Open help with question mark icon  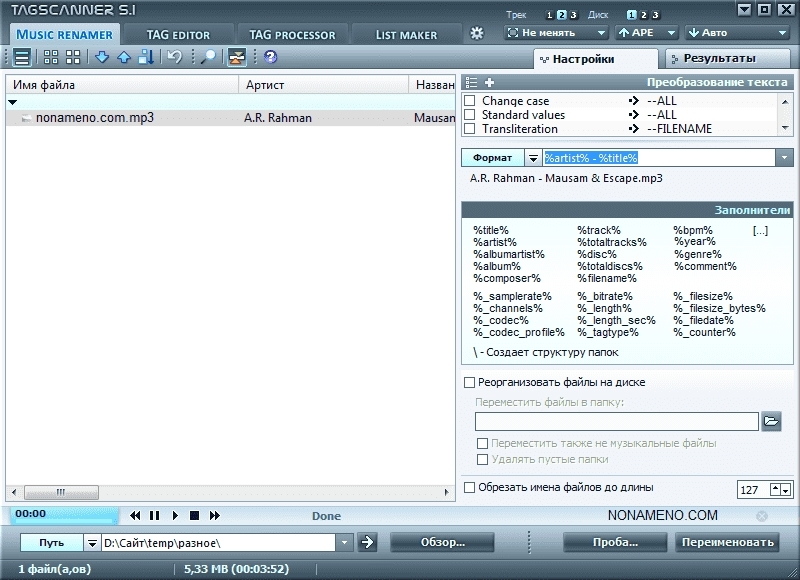click(270, 57)
